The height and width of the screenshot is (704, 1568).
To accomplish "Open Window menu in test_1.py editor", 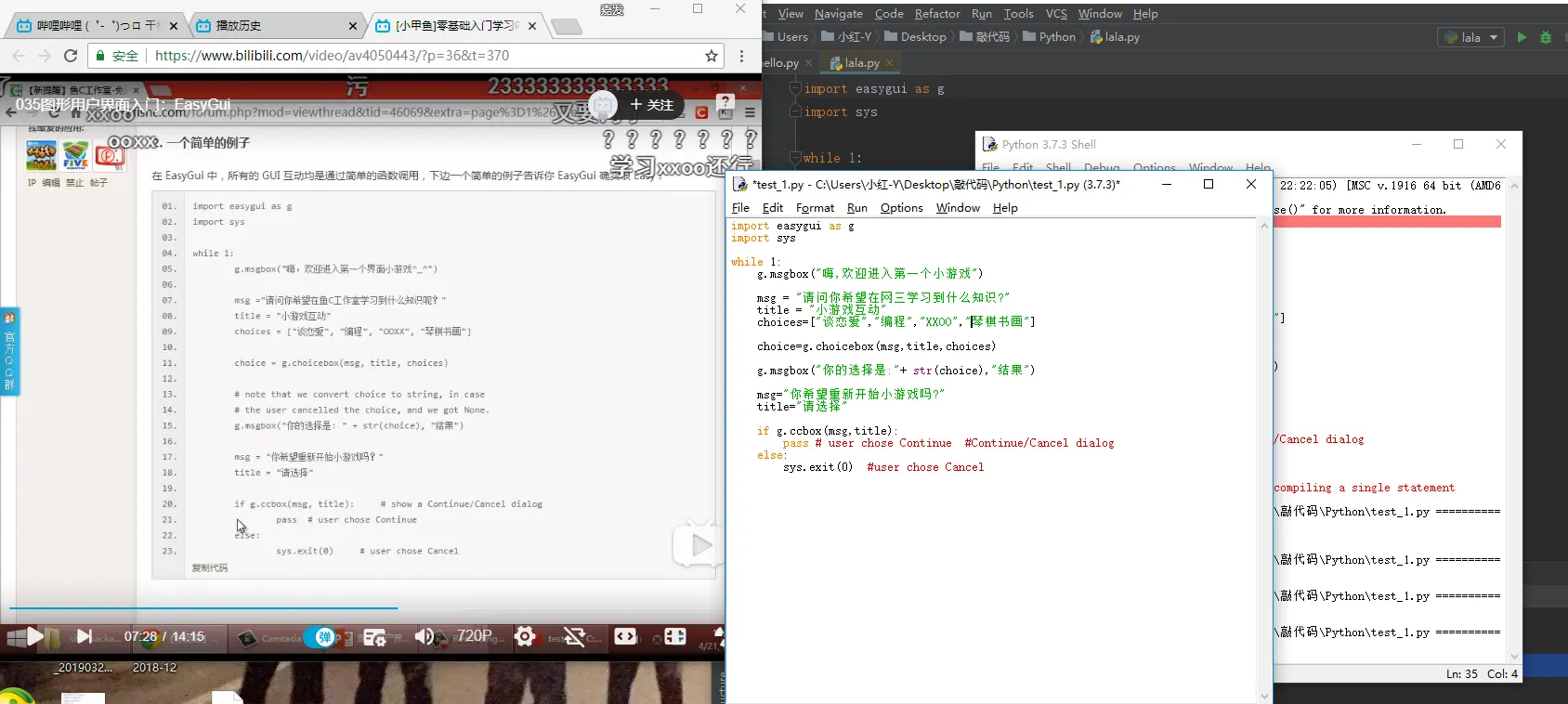I will [x=958, y=208].
